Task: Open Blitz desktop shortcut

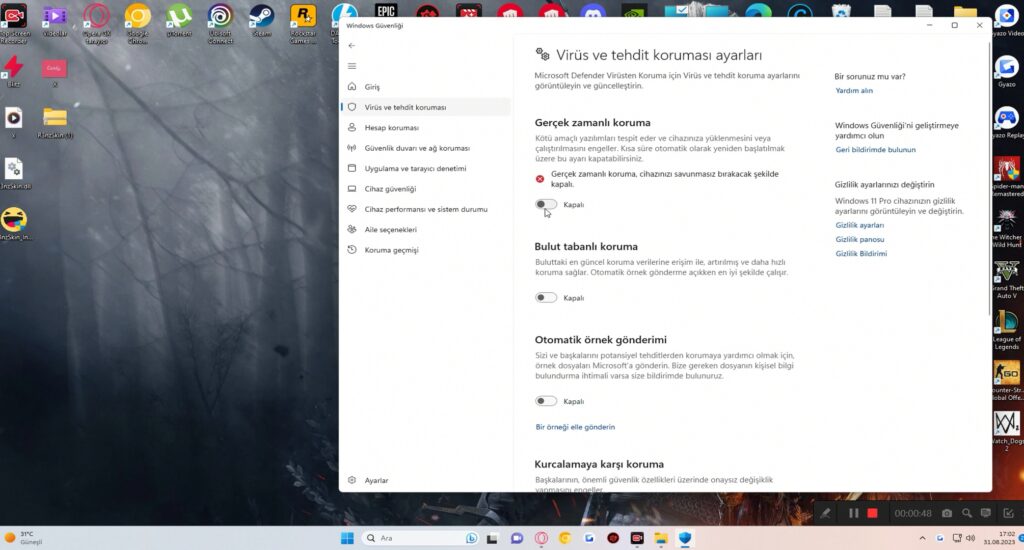Action: (x=14, y=71)
